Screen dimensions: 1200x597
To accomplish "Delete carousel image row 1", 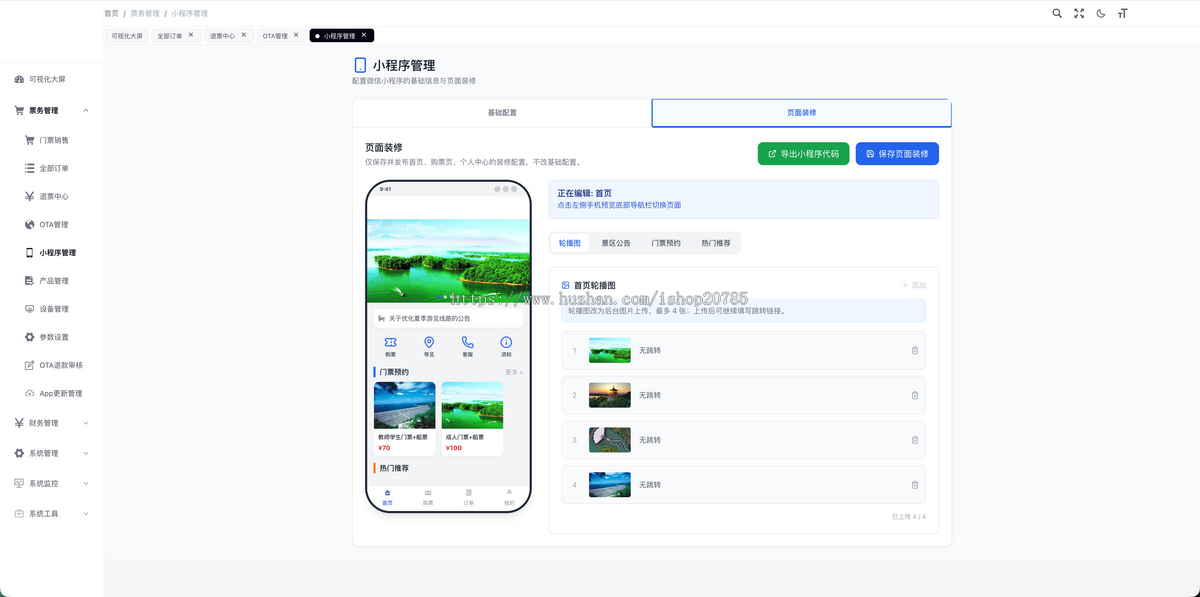I will coord(915,350).
